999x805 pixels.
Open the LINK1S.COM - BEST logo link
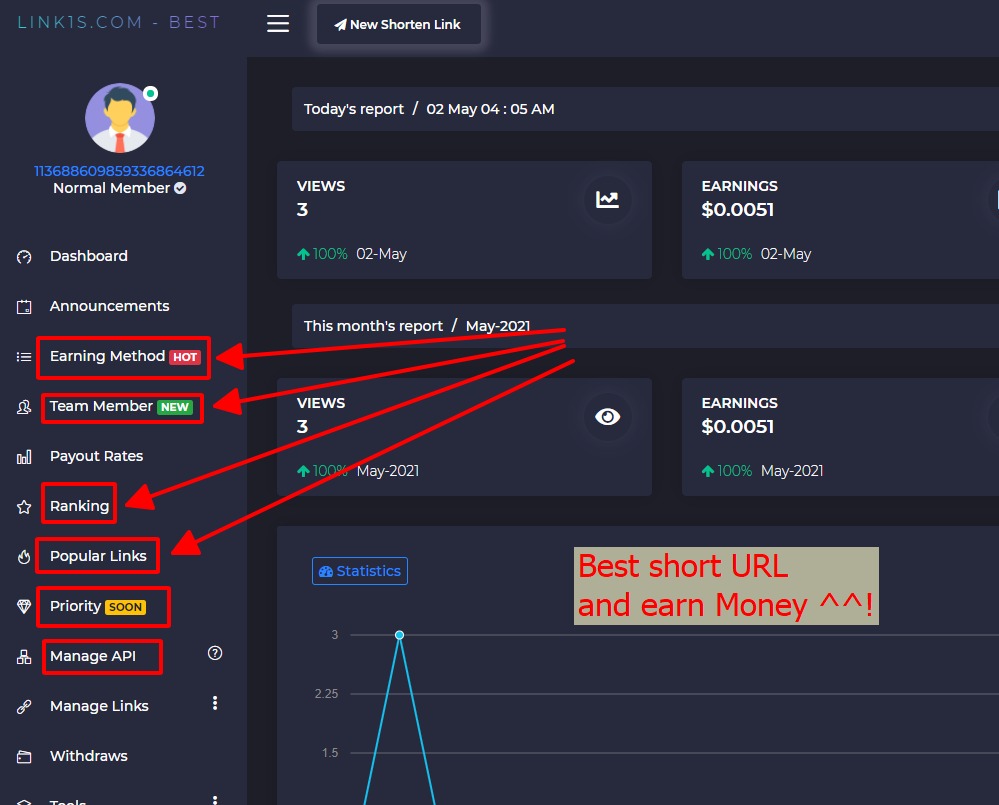(x=119, y=22)
